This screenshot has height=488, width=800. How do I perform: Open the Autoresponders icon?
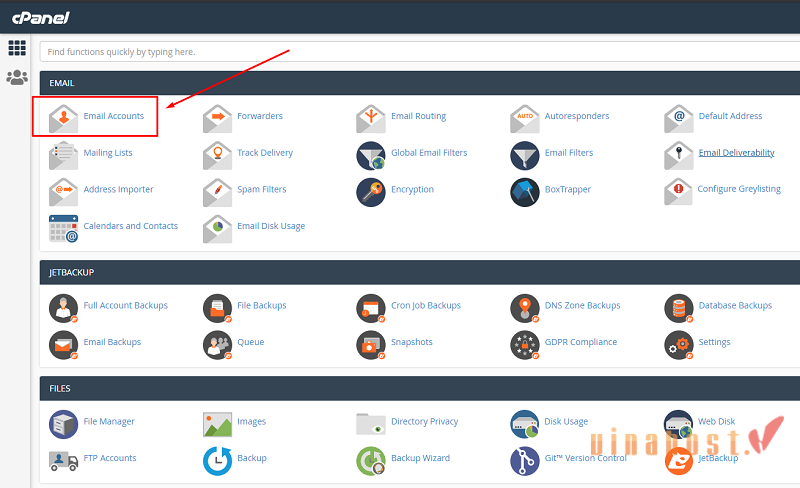pos(525,117)
